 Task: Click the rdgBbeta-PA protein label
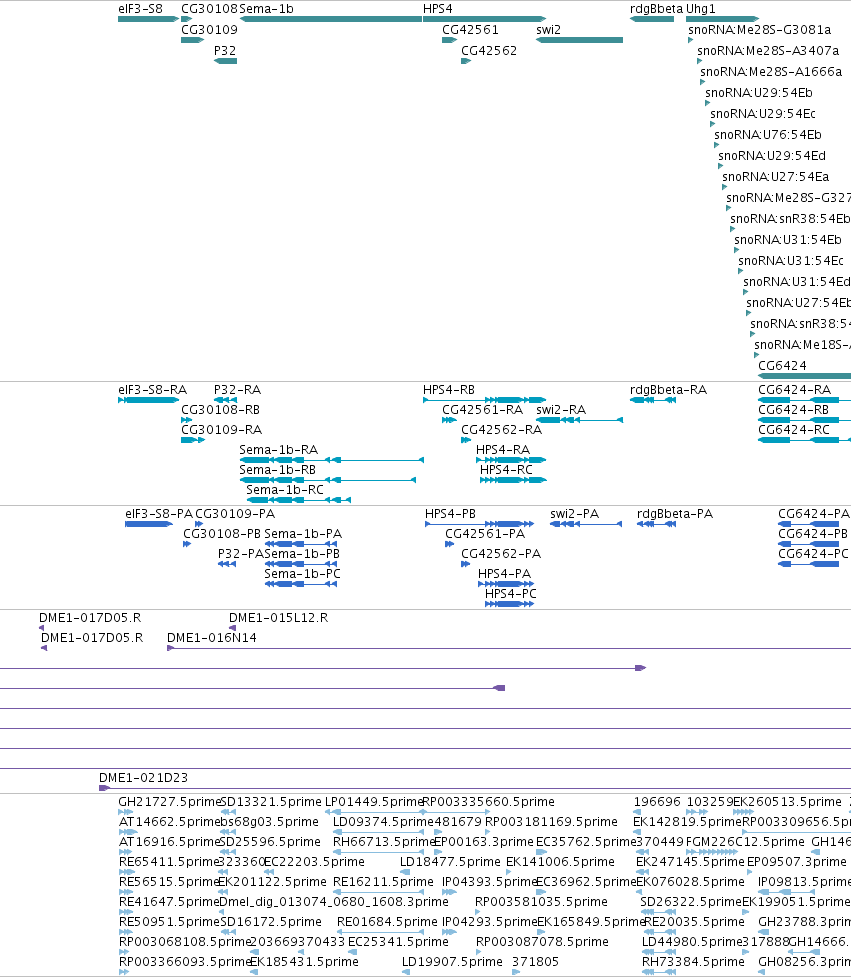coord(675,513)
